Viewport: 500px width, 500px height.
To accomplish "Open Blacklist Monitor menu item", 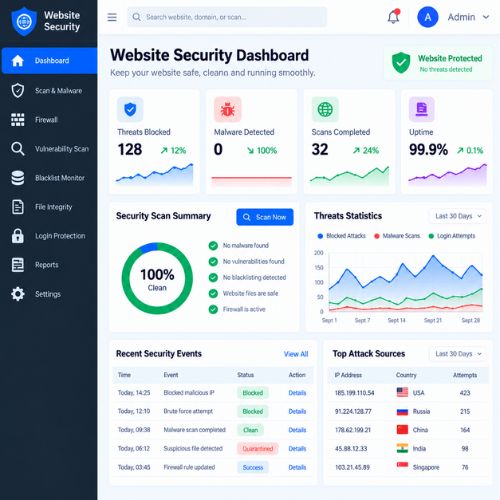I will [x=49, y=178].
